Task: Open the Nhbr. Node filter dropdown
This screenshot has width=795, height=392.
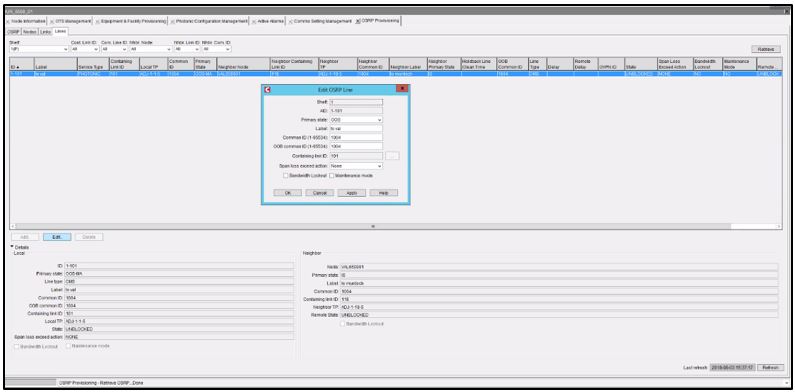Action: coord(150,49)
